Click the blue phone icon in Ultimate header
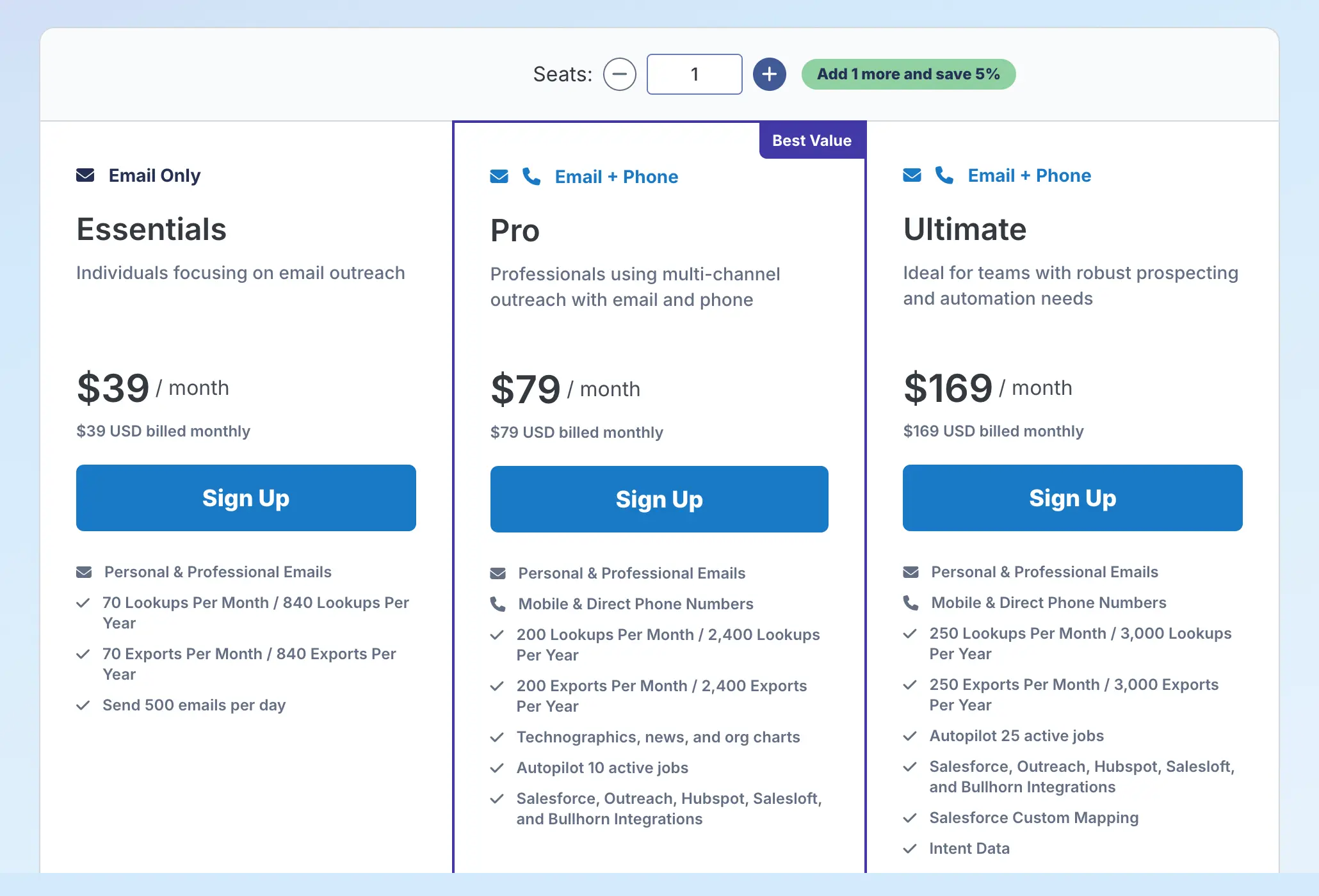Viewport: 1319px width, 896px height. 944,175
